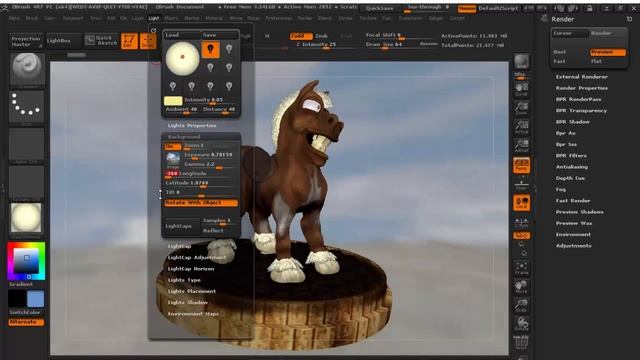Click the AAHalf icon on right shelf
Viewport: 640px width, 360px height.
point(521,146)
